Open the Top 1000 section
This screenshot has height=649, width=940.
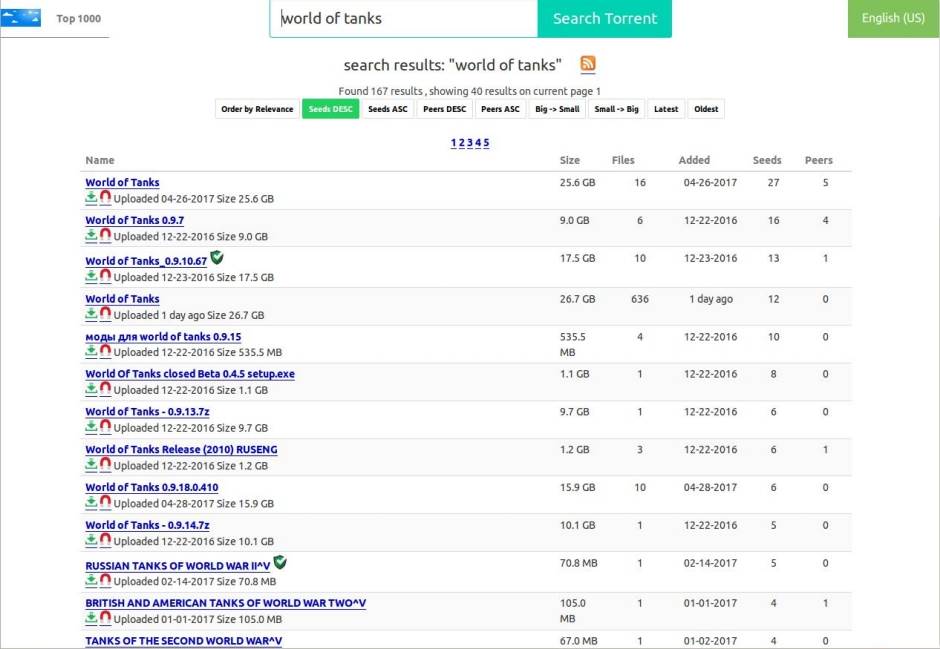pyautogui.click(x=78, y=17)
